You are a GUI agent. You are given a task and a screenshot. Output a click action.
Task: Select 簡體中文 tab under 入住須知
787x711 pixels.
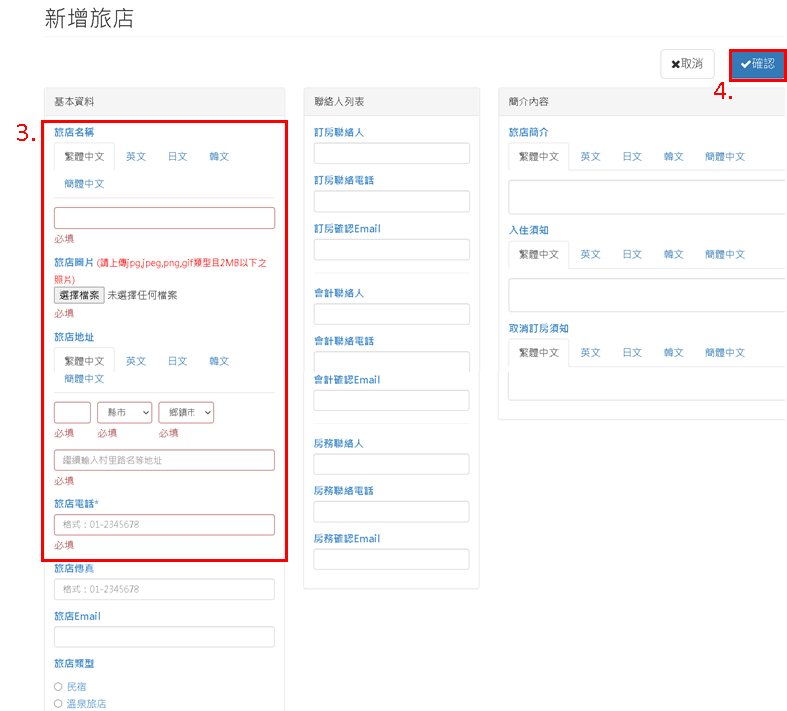pyautogui.click(x=724, y=255)
